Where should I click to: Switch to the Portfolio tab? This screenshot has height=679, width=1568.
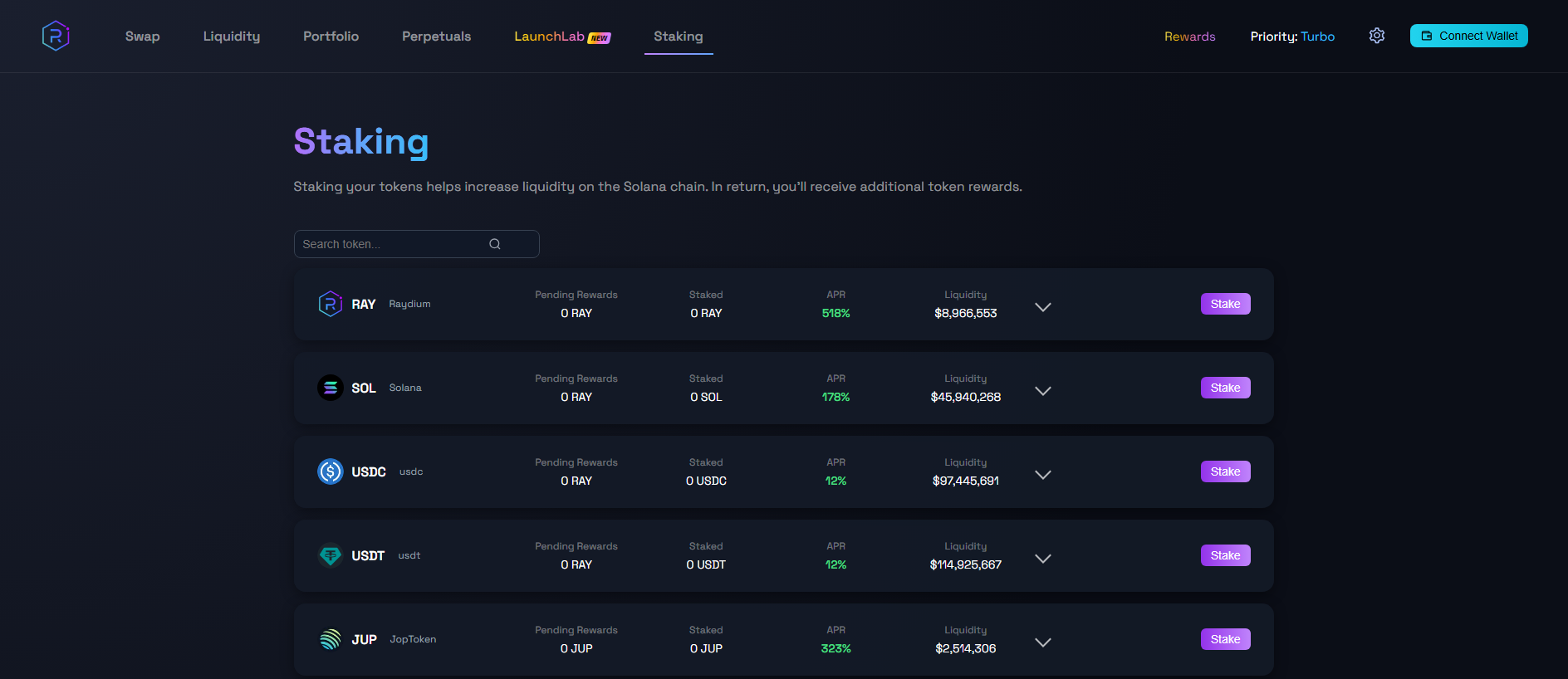[x=331, y=37]
